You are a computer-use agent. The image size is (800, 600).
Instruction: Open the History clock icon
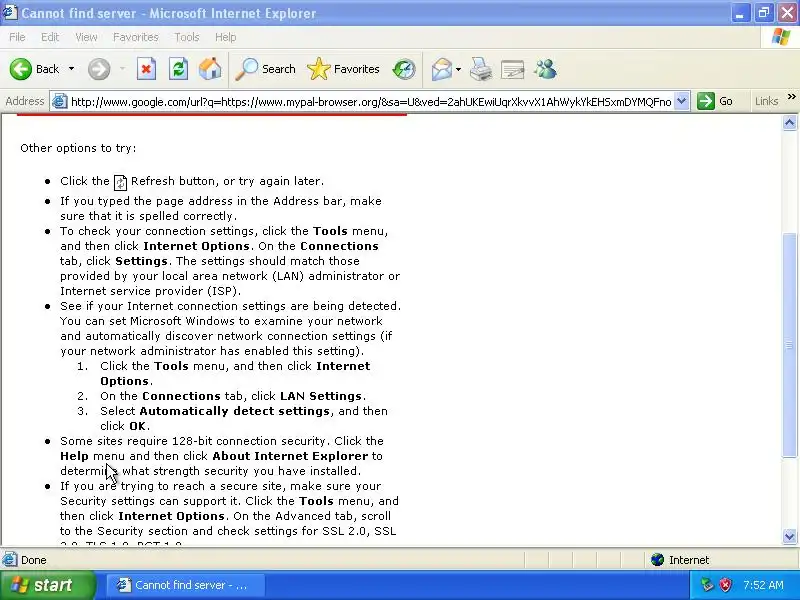click(x=404, y=69)
